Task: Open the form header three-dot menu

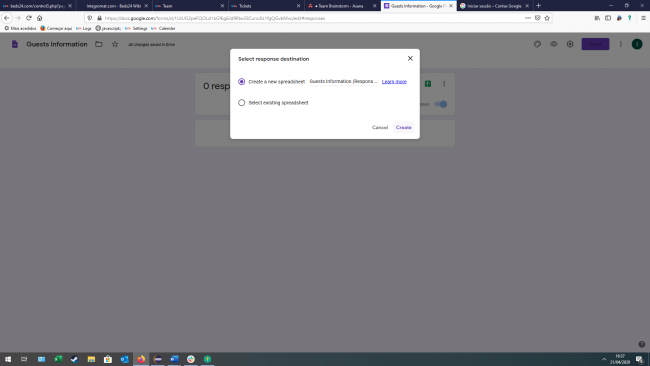Action: coord(621,44)
